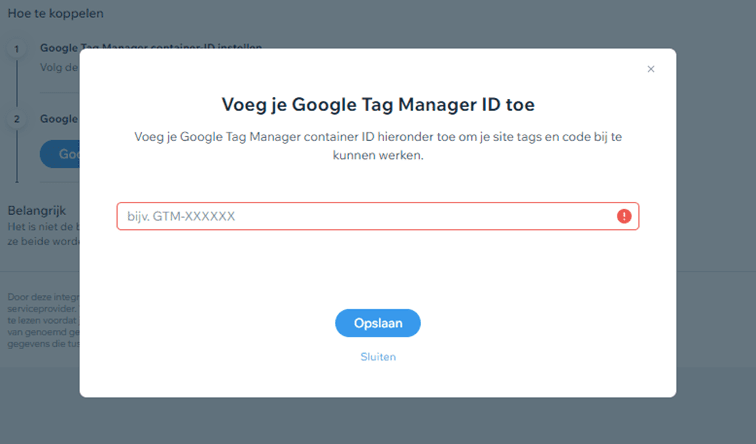The image size is (756, 444).
Task: Click the 'bijv. GTM-XXXXXX' placeholder text
Action: pyautogui.click(x=181, y=216)
